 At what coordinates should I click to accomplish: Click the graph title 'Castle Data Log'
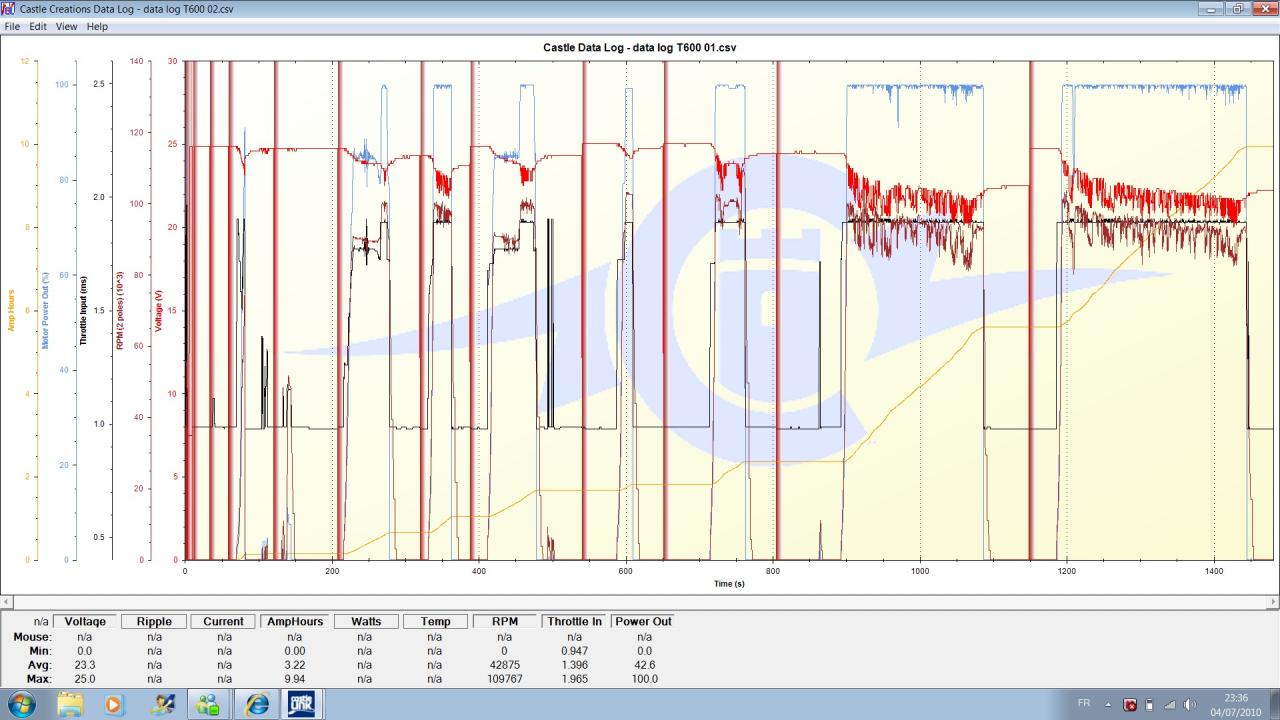640,47
